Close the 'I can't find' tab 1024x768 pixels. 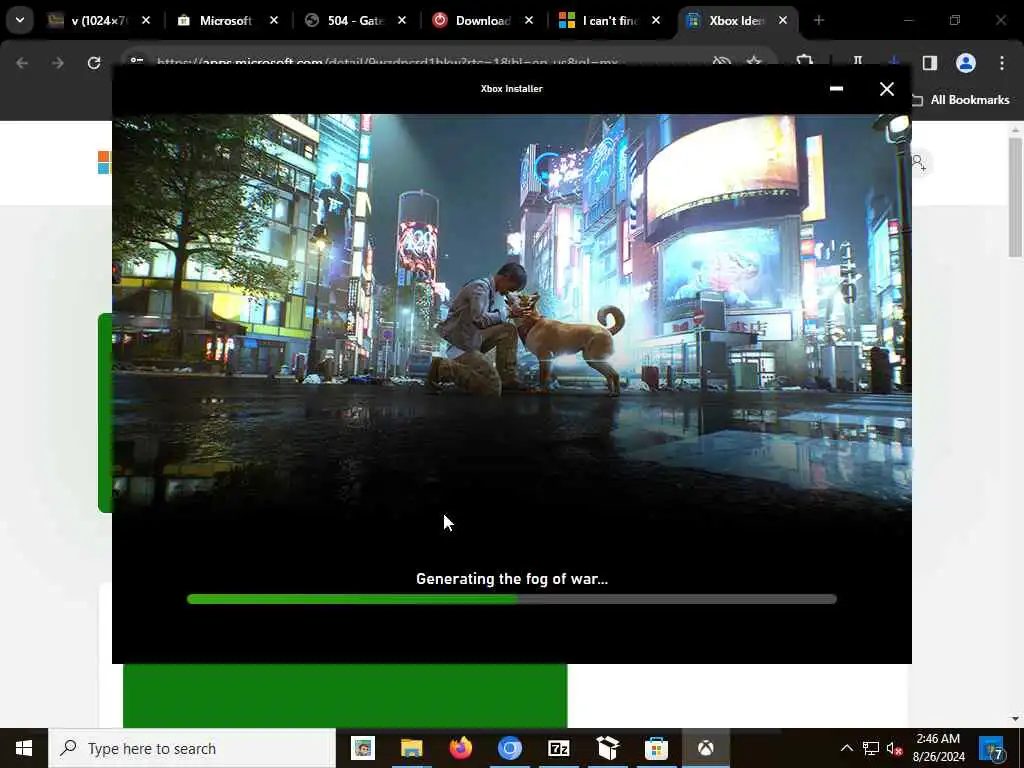tap(656, 20)
